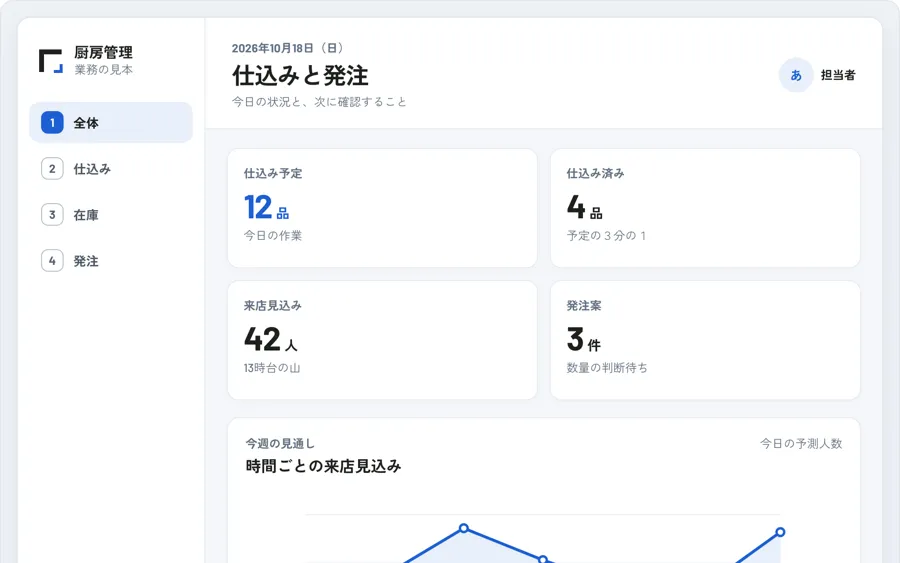Image resolution: width=900 pixels, height=563 pixels.
Task: Switch to the 発注 sidebar section
Action: pos(111,261)
